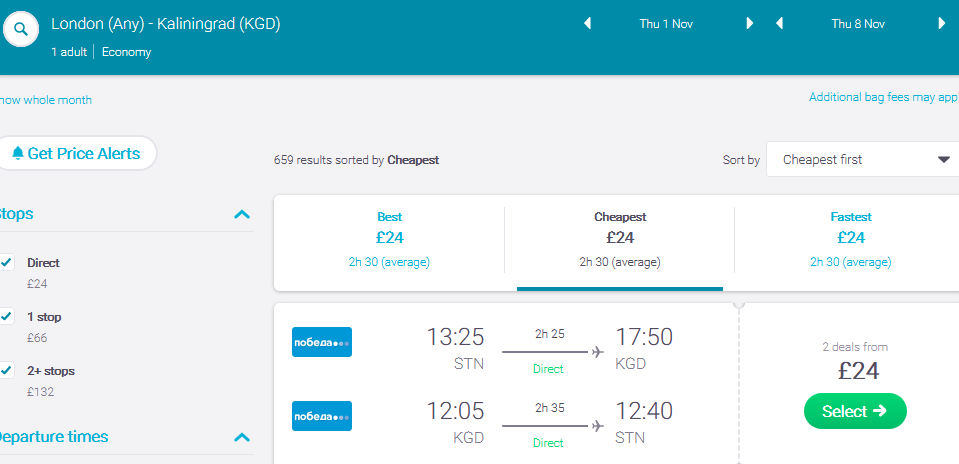
Task: Open the Cheapest first sort dropdown
Action: pos(862,160)
